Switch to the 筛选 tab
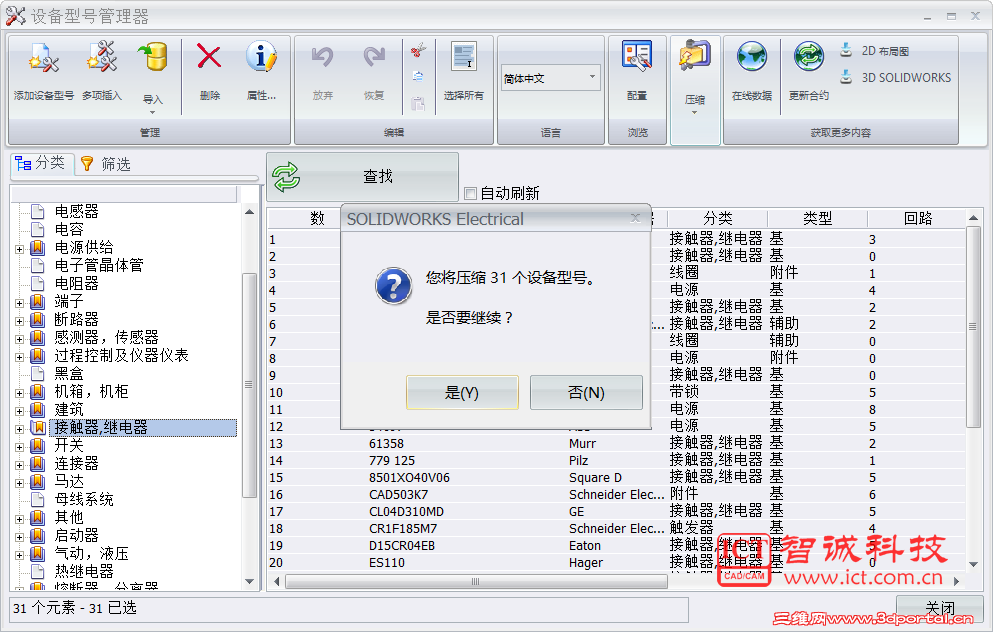The width and height of the screenshot is (993, 632). 106,164
